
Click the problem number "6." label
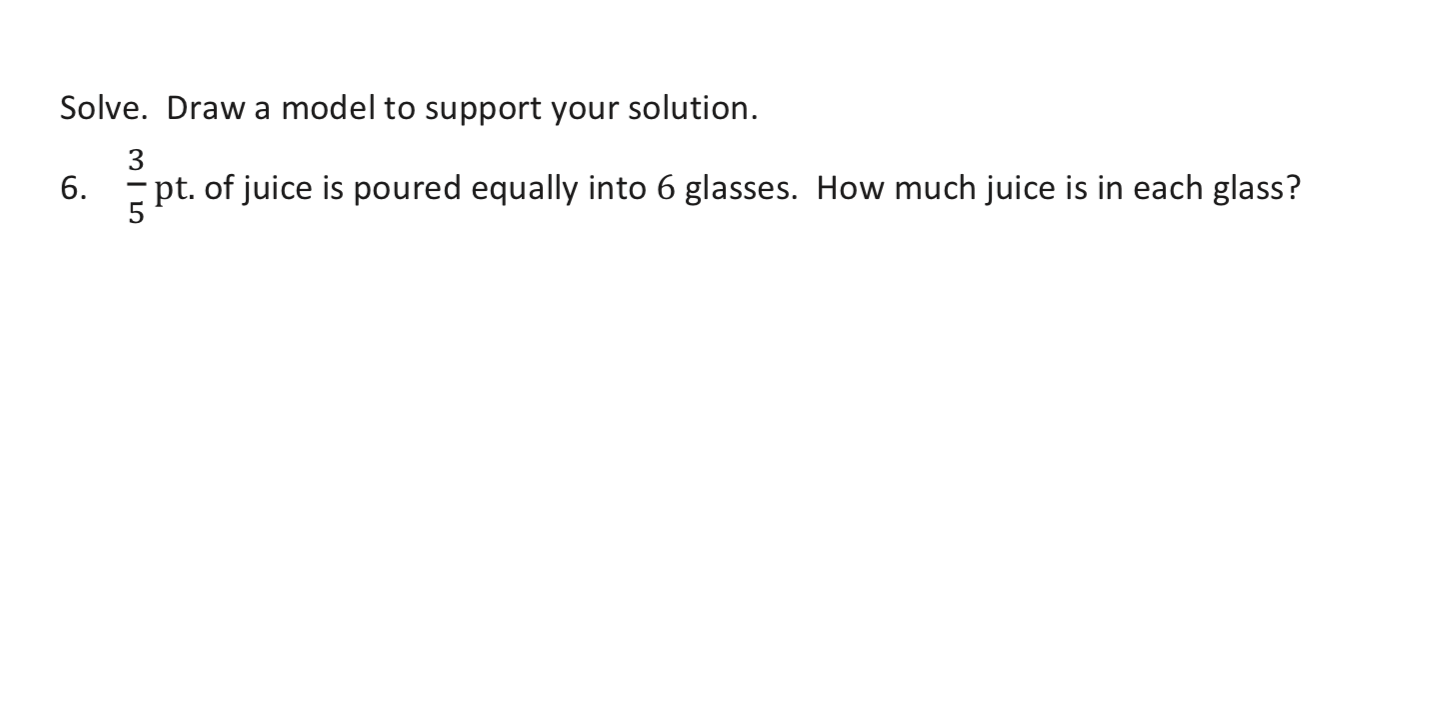[x=75, y=188]
